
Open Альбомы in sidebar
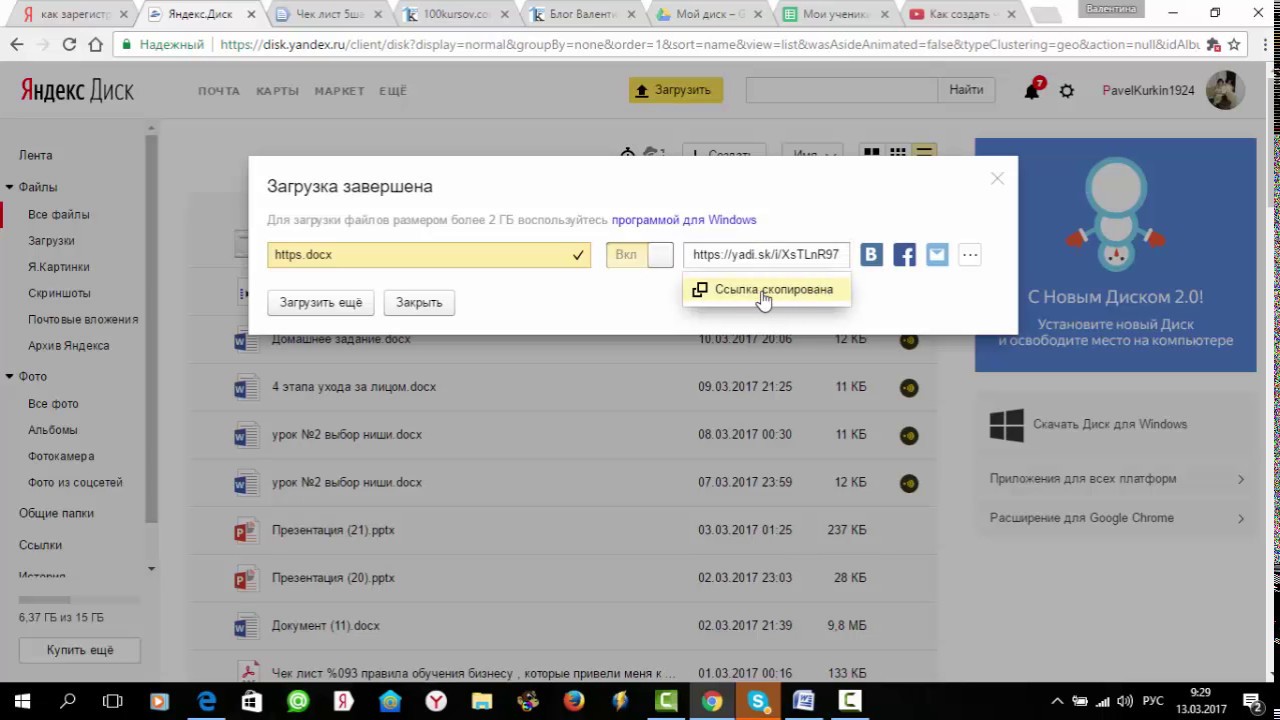click(52, 430)
